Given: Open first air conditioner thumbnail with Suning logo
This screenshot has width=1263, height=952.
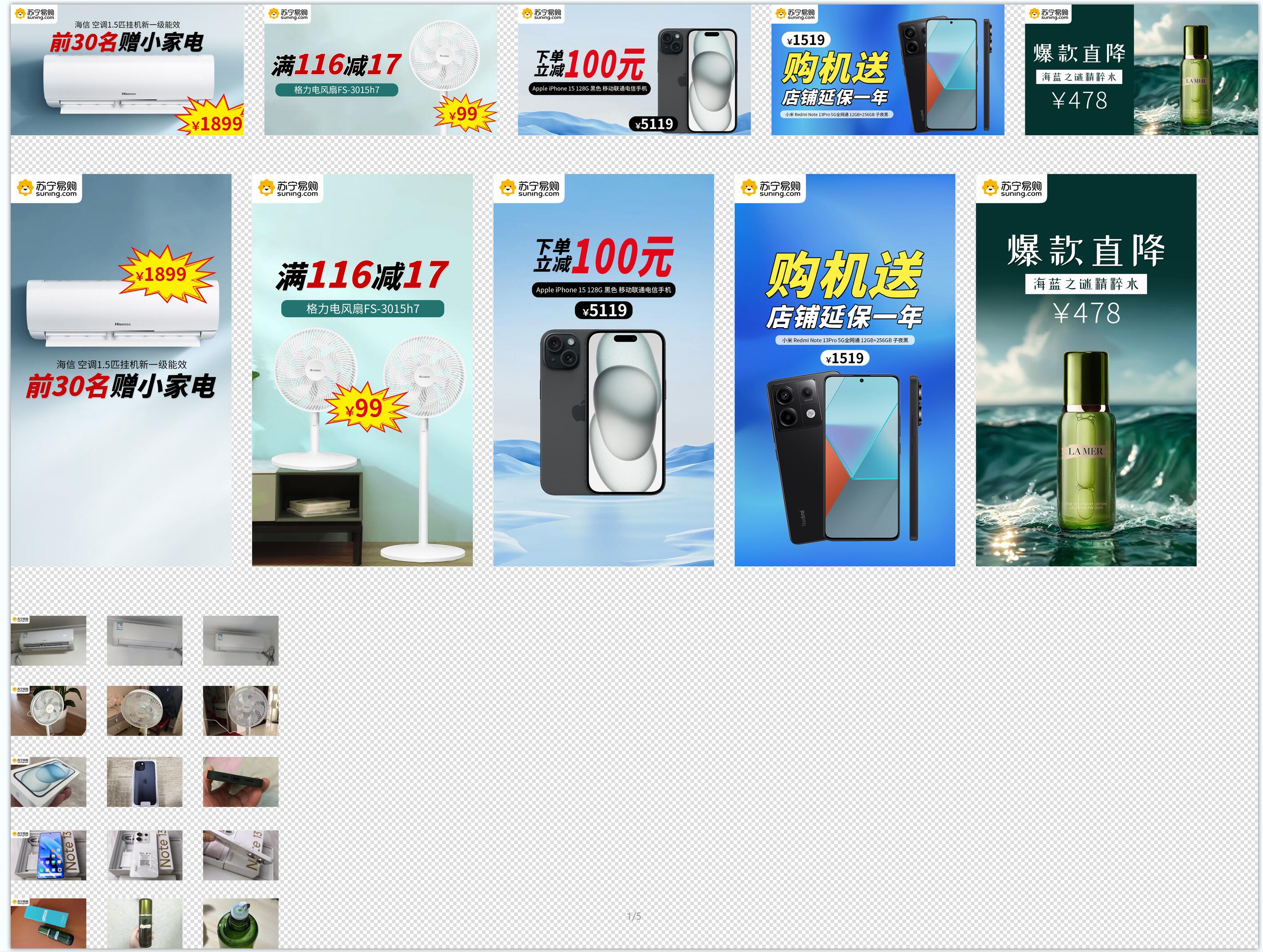Looking at the screenshot, I should [x=49, y=641].
